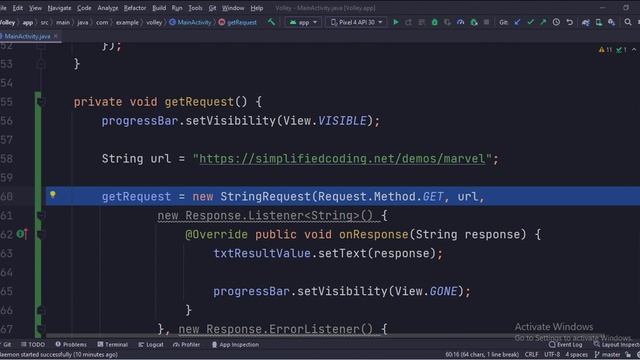Open the Profiler tool window
Viewport: 640px width, 360px height.
(x=187, y=344)
